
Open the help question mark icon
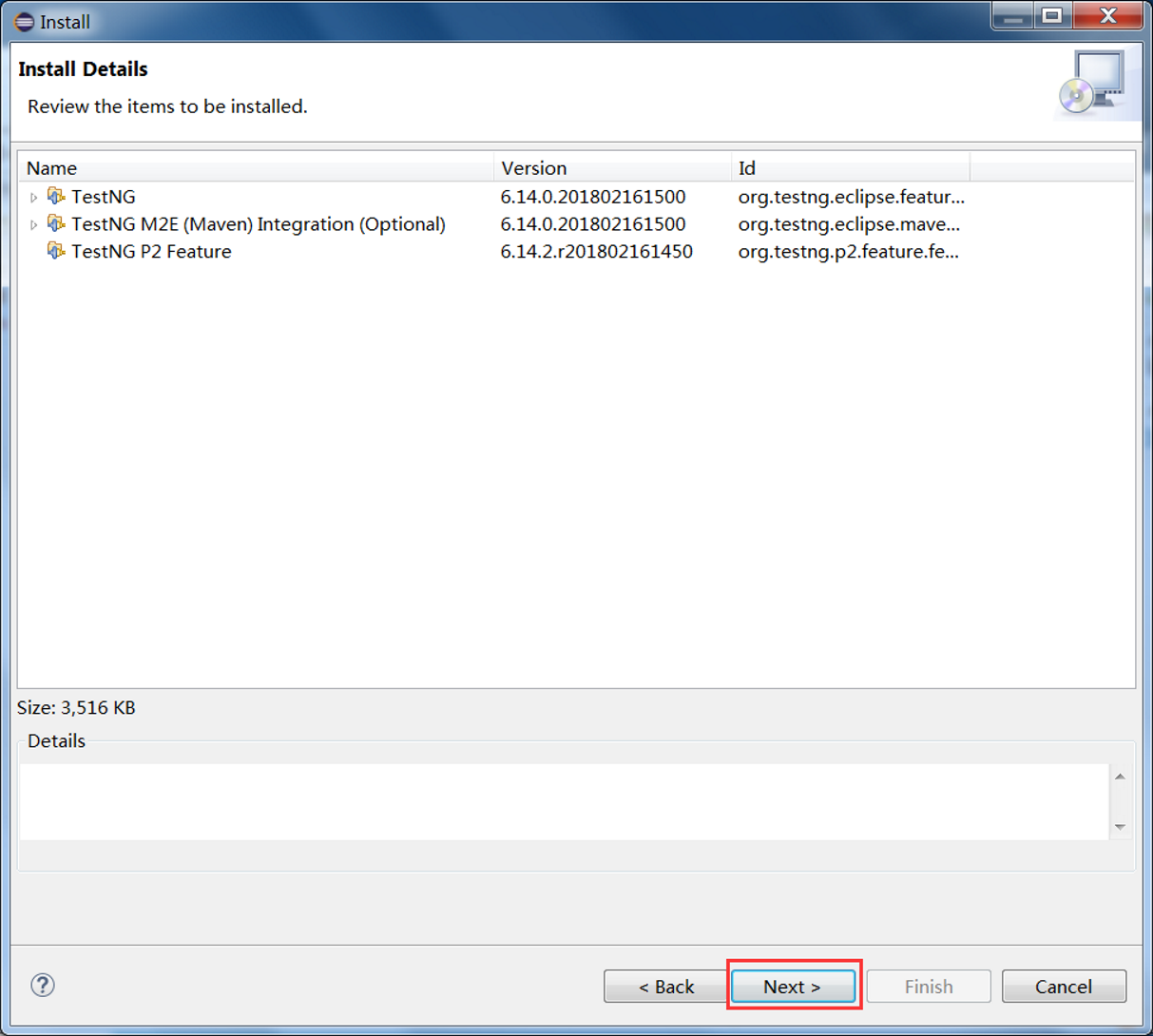[43, 985]
